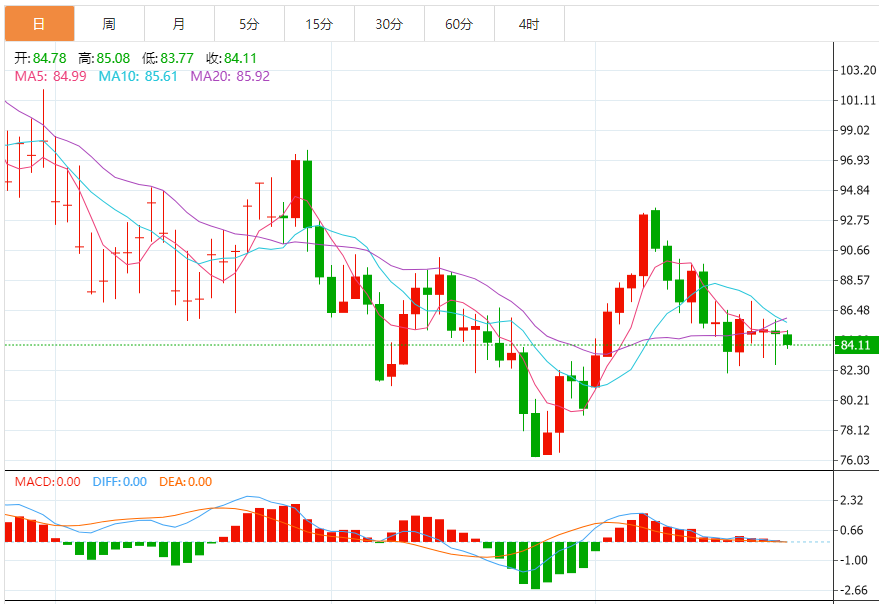
Task: Click the last green candlestick on the chart
Action: pyautogui.click(x=788, y=339)
